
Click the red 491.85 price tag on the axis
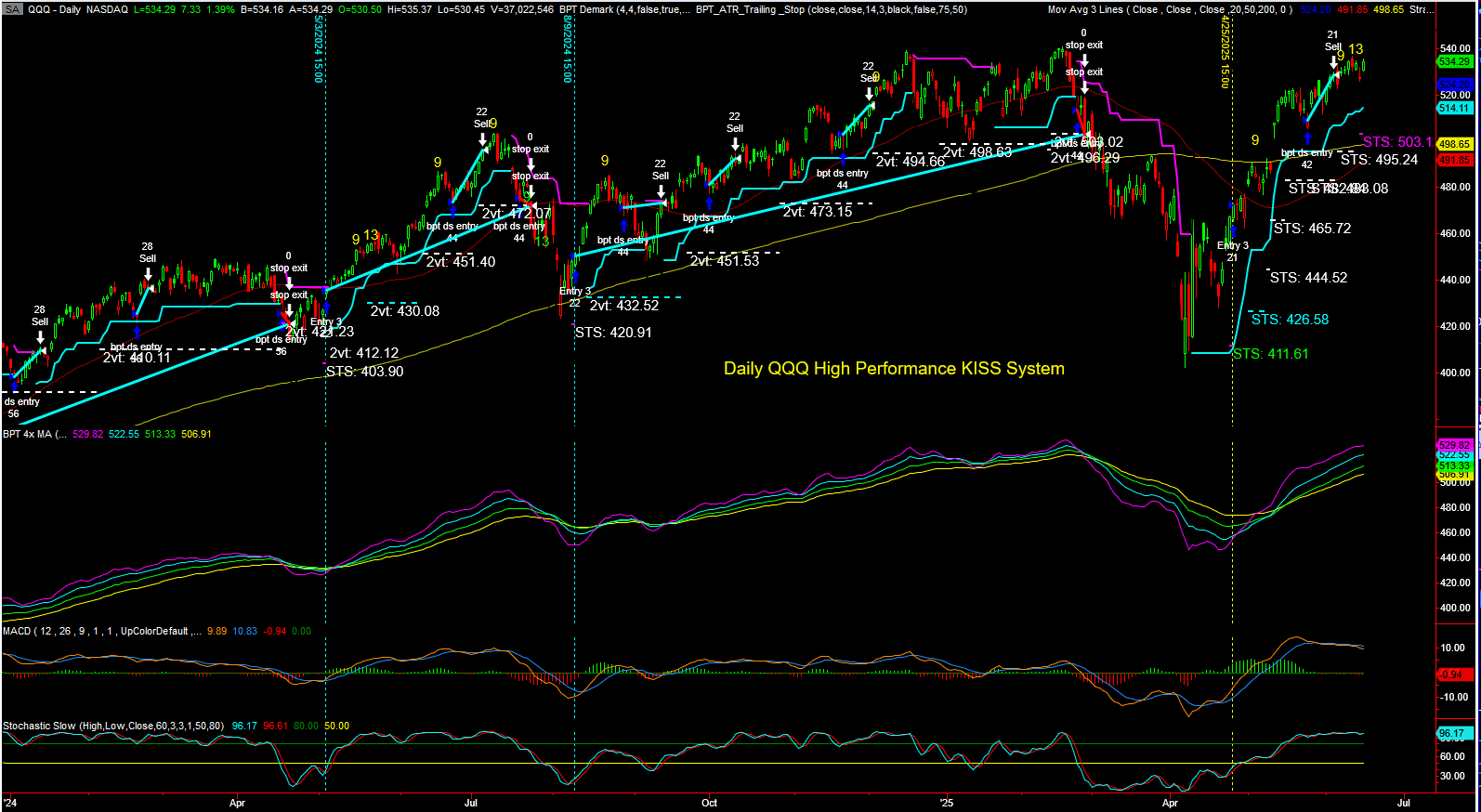pos(1455,160)
